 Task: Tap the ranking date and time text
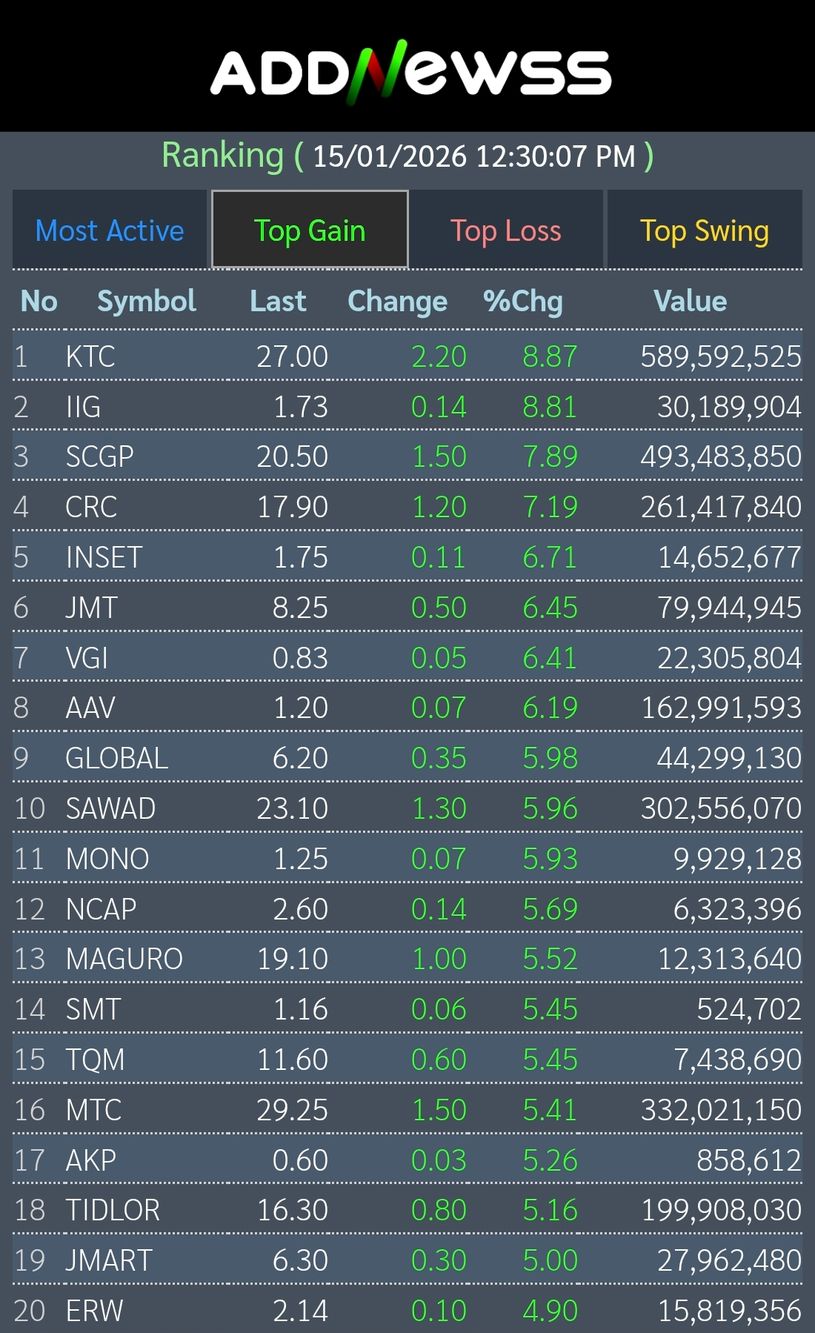[x=475, y=156]
